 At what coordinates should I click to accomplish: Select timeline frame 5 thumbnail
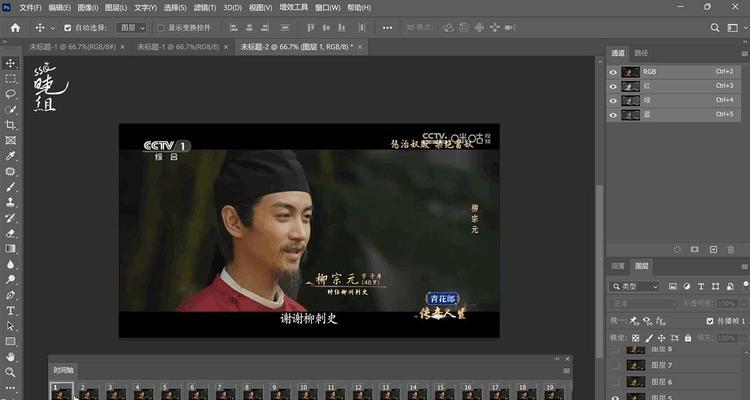171,391
